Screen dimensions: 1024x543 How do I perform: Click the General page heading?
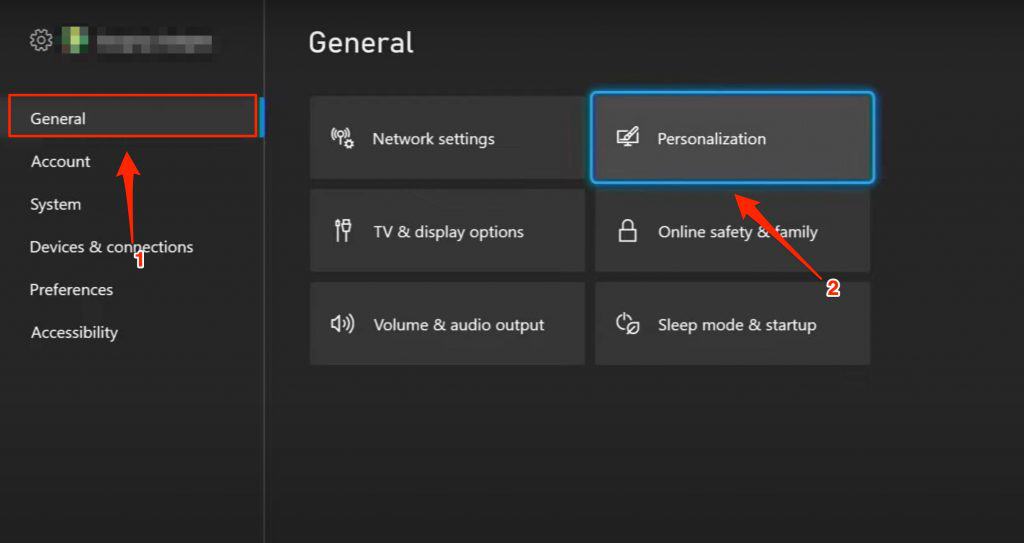click(361, 43)
